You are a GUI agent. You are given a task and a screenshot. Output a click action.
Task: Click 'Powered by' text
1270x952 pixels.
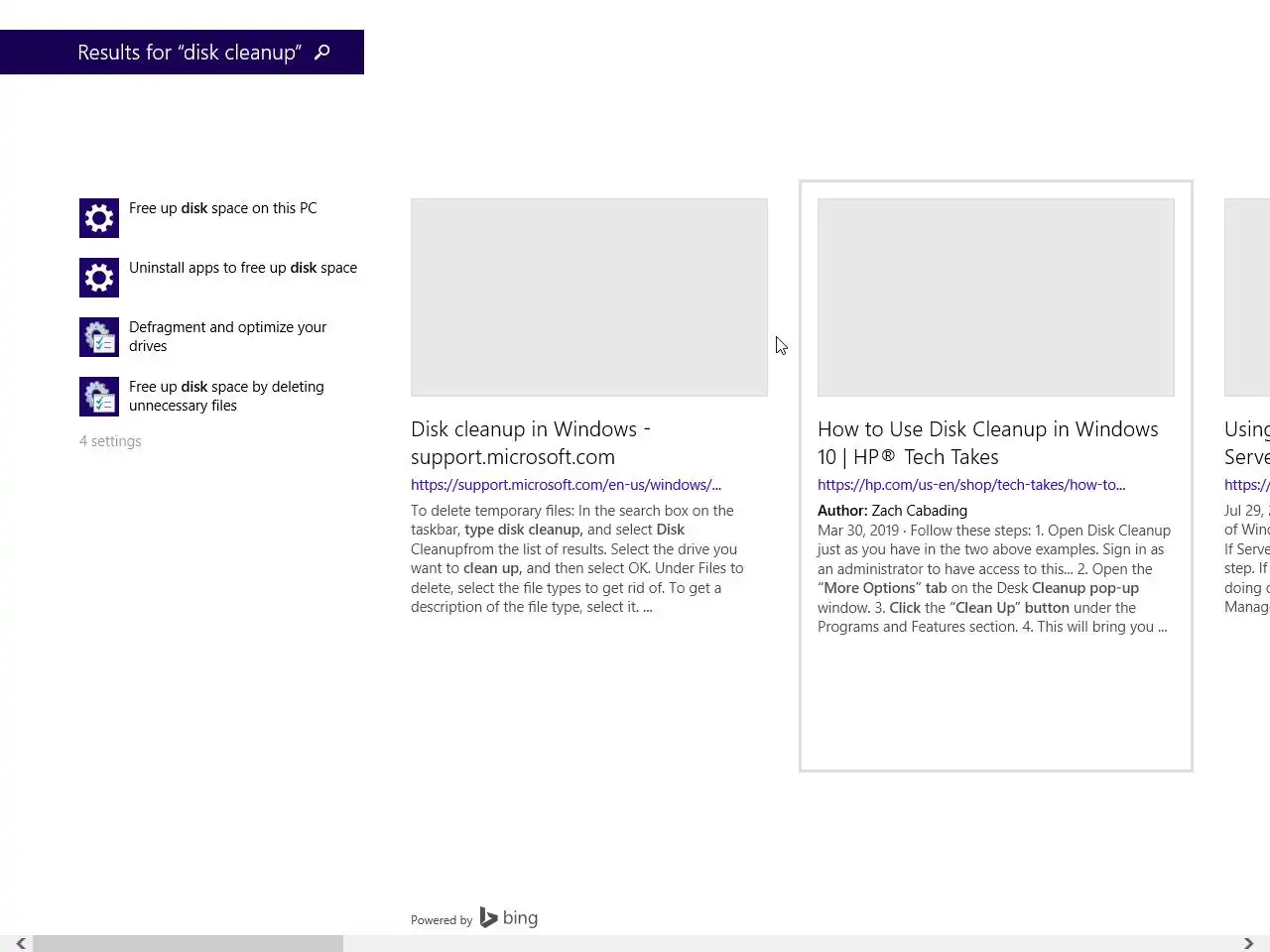tap(442, 920)
